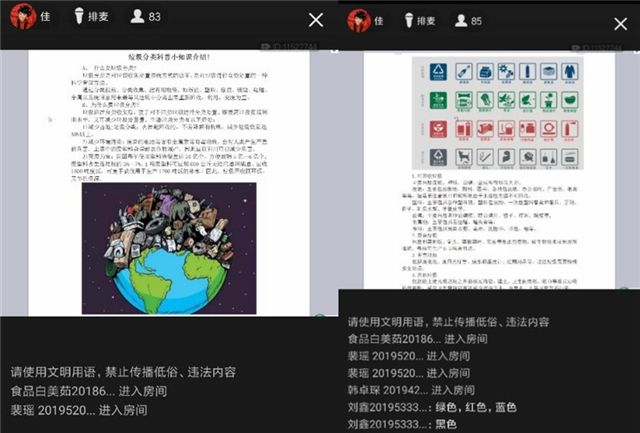
Task: Tap 食品白美茹20186 进入房间 message in left panel
Action: [89, 391]
